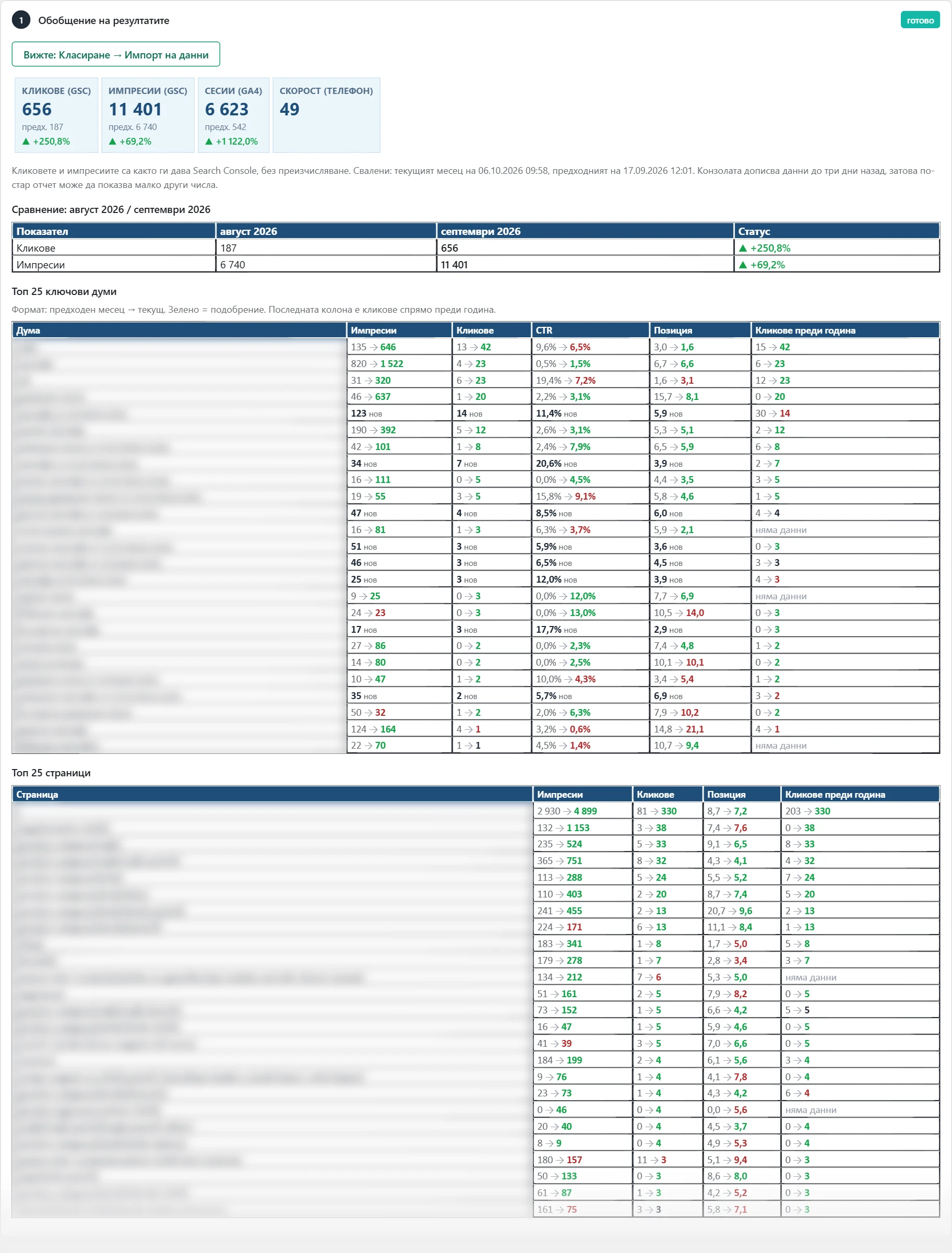This screenshot has width=952, height=1253.
Task: Click pages impressions cell '2 930 → 4 899'
Action: (582, 811)
